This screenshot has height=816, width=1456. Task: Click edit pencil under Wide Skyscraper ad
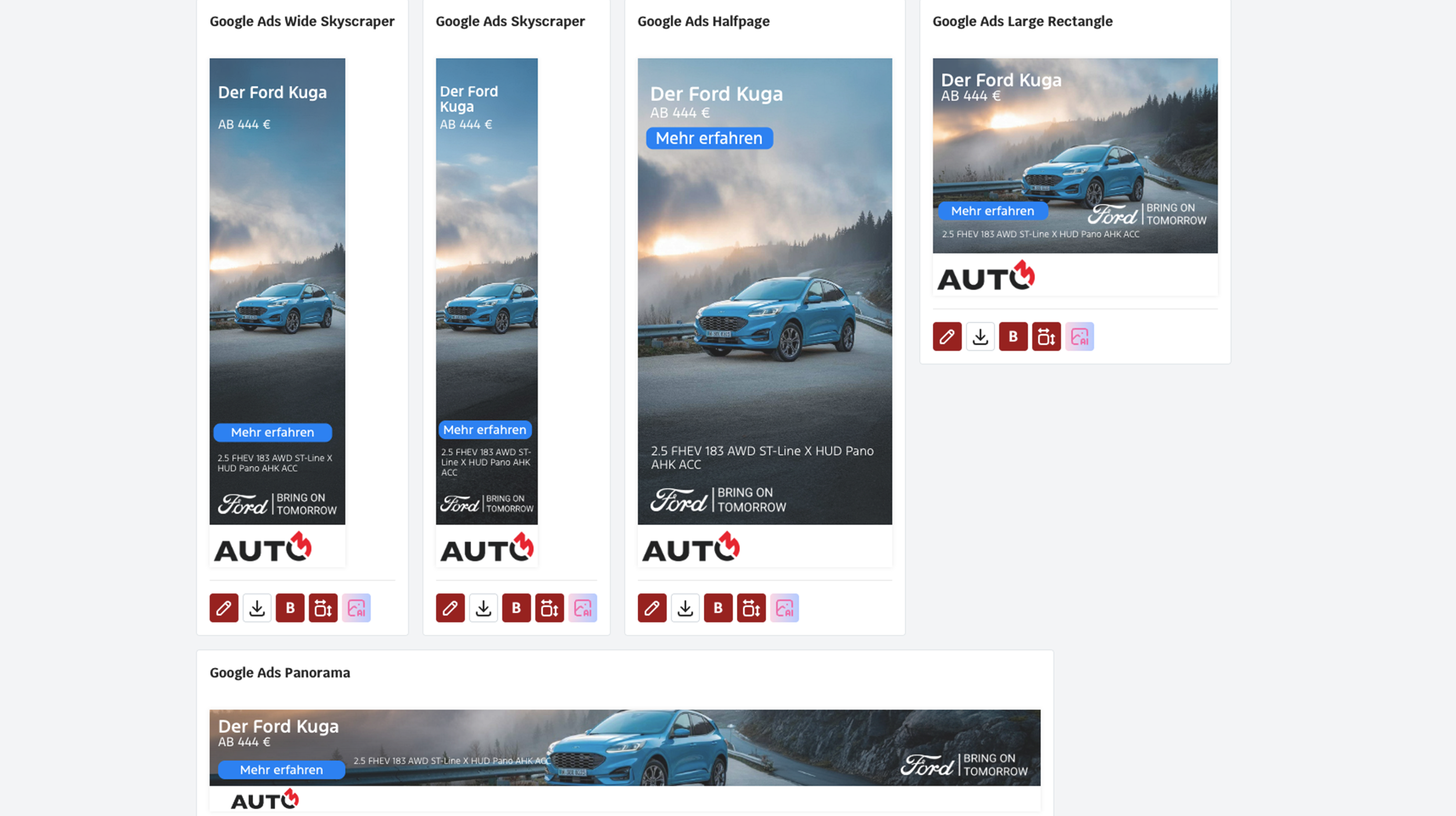(224, 608)
